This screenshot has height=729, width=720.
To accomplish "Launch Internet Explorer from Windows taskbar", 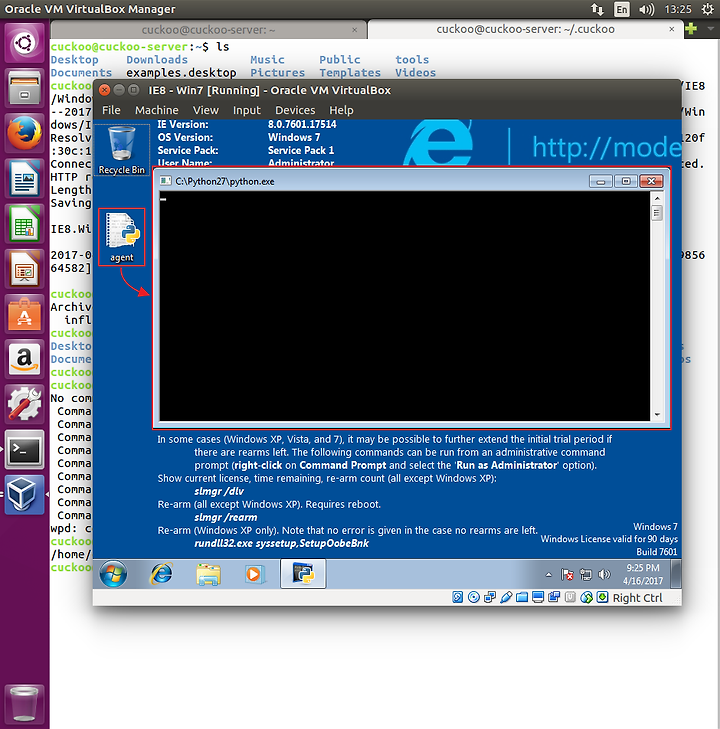I will (161, 574).
